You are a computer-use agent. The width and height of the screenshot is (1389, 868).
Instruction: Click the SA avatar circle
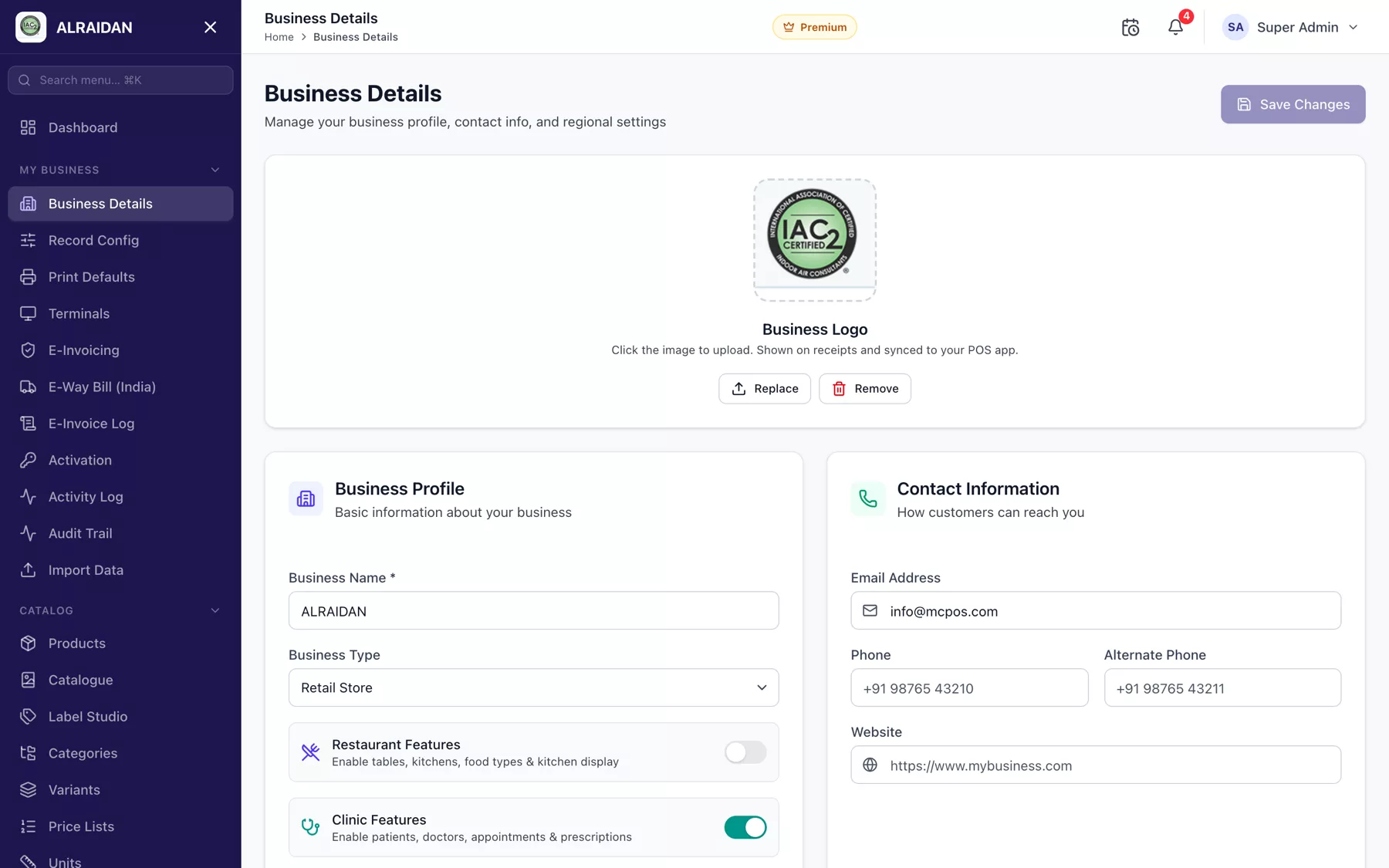(1235, 27)
